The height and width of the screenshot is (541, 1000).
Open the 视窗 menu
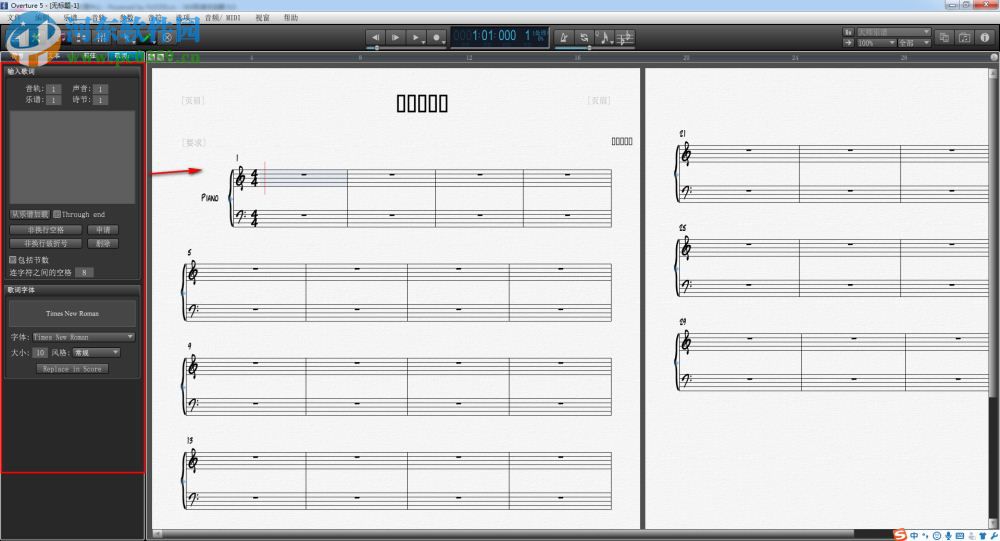[262, 18]
